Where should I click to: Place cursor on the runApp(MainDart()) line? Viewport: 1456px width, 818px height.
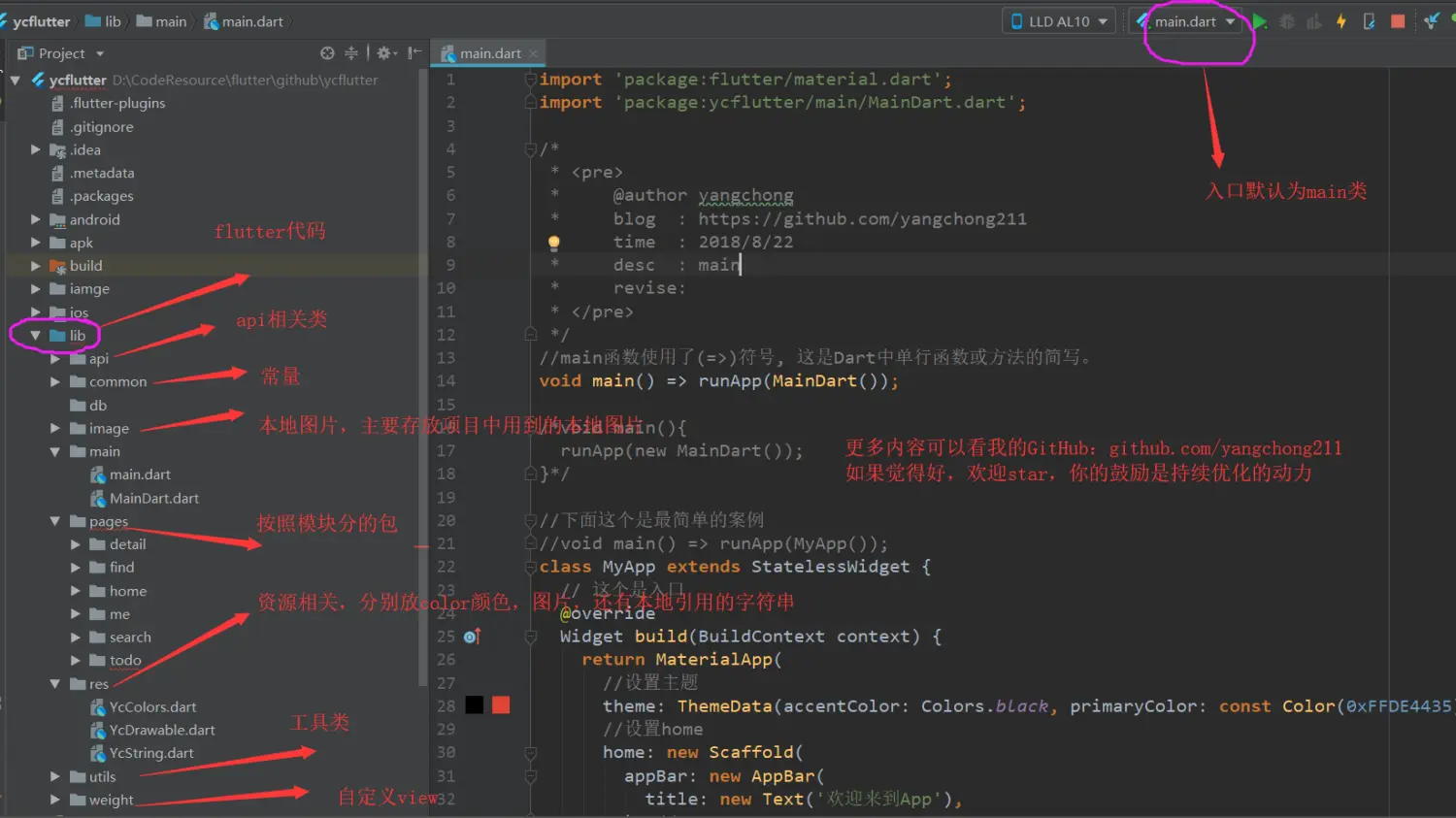click(x=718, y=381)
